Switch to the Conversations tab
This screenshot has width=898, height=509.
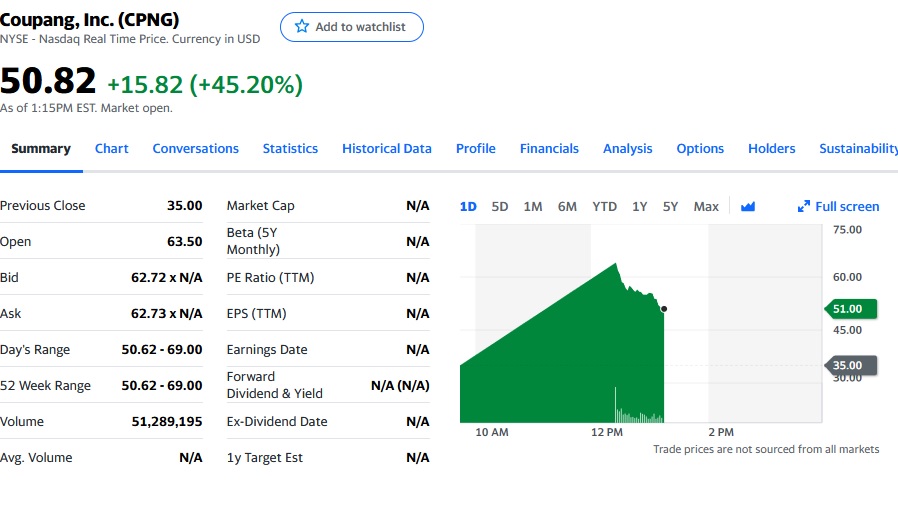[195, 149]
